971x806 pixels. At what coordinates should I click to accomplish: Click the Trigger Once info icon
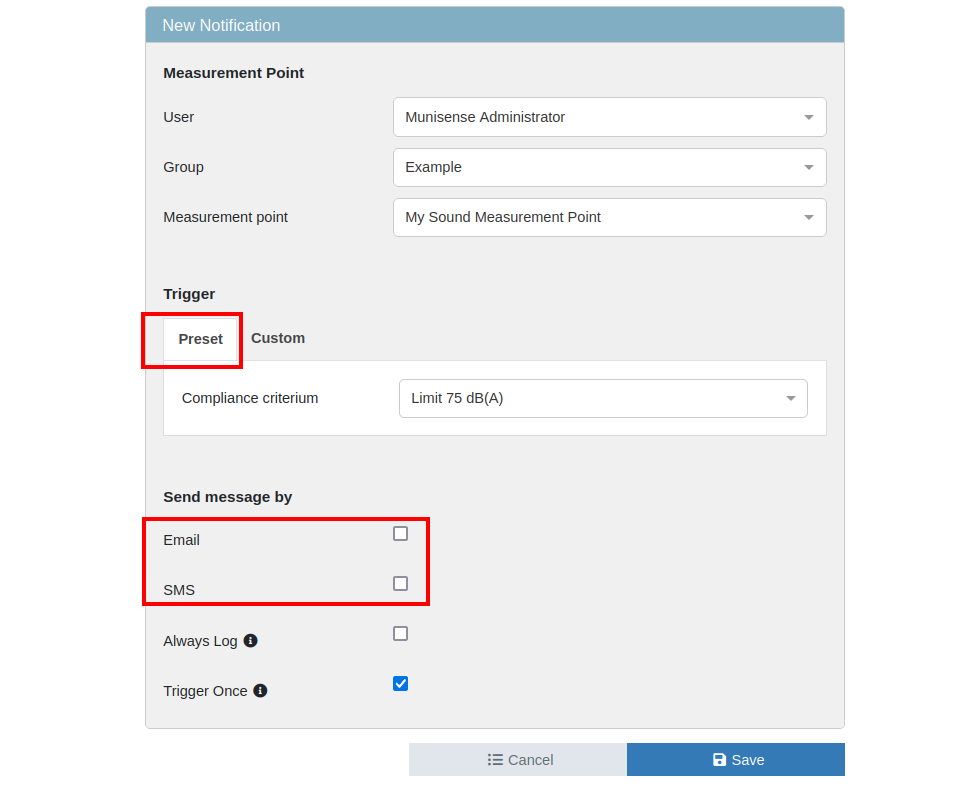260,690
